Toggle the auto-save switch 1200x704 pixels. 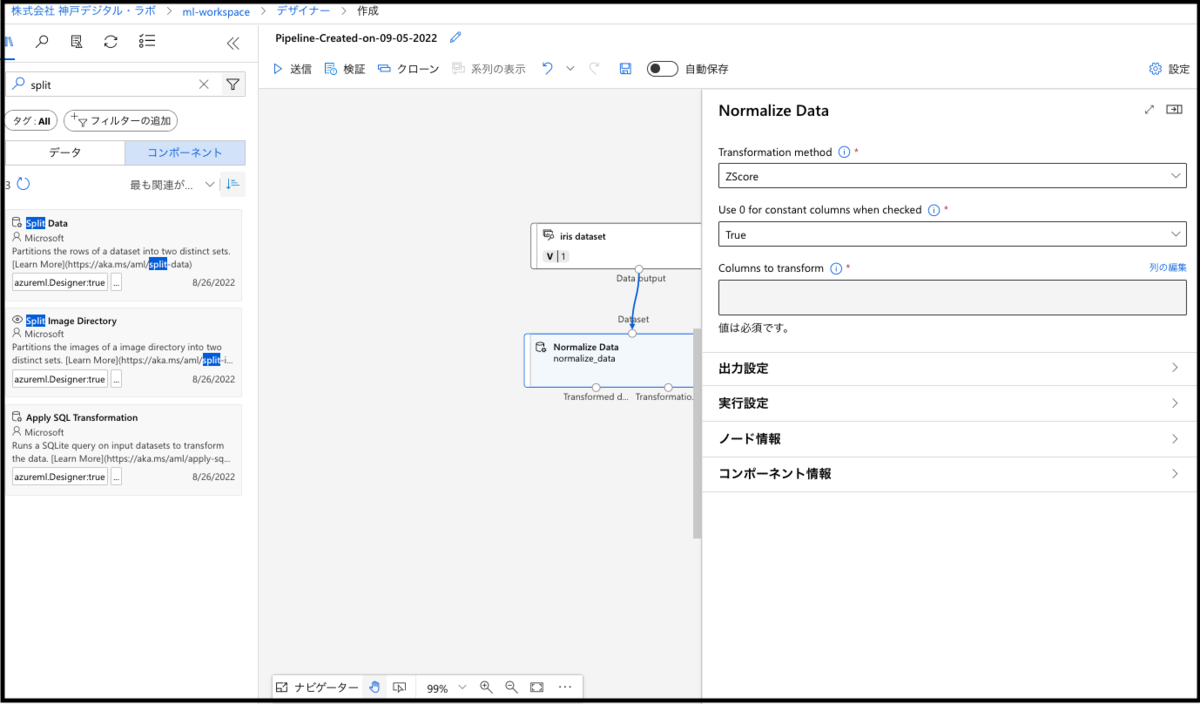click(662, 69)
